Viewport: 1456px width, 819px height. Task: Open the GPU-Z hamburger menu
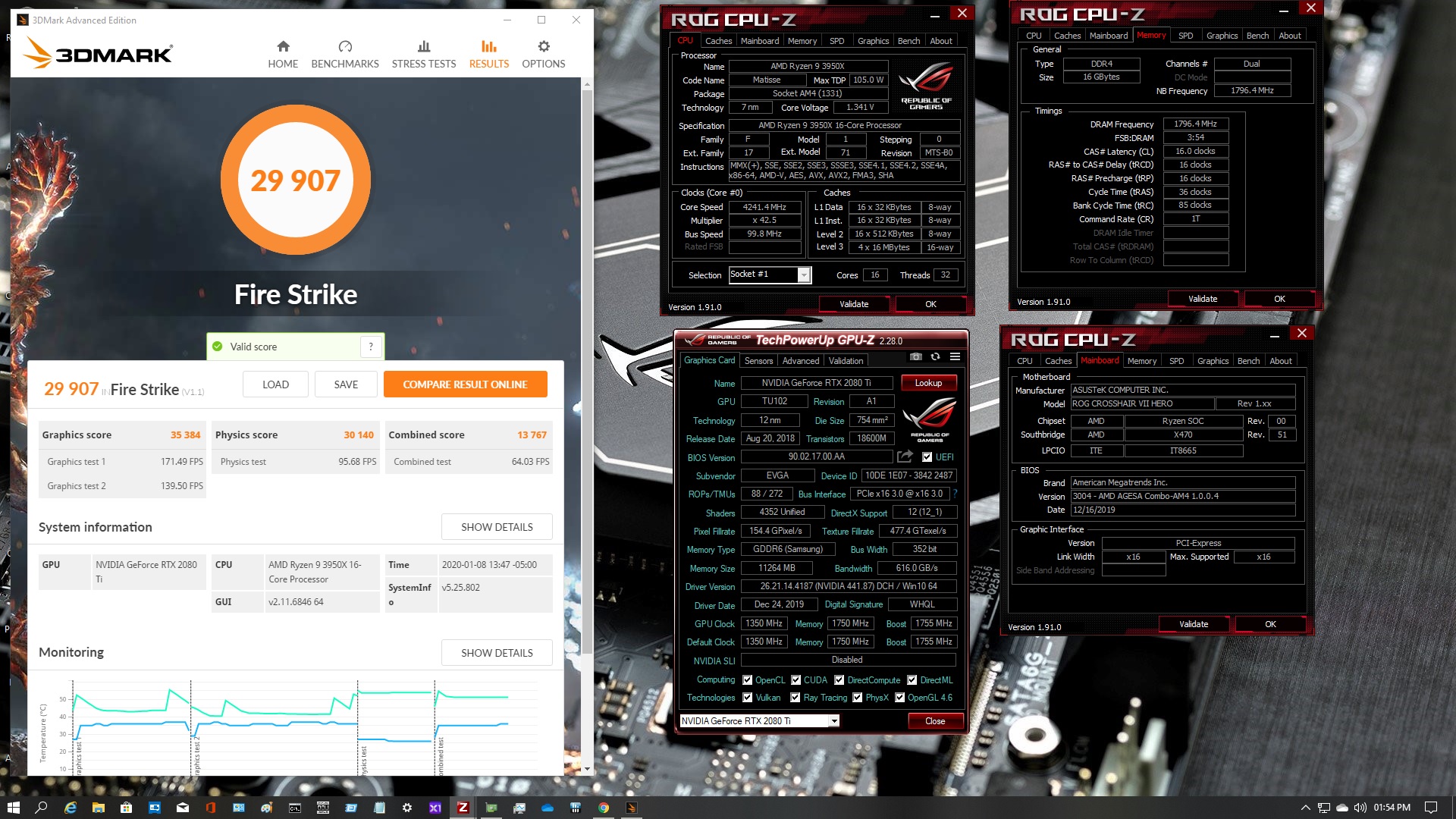[955, 357]
